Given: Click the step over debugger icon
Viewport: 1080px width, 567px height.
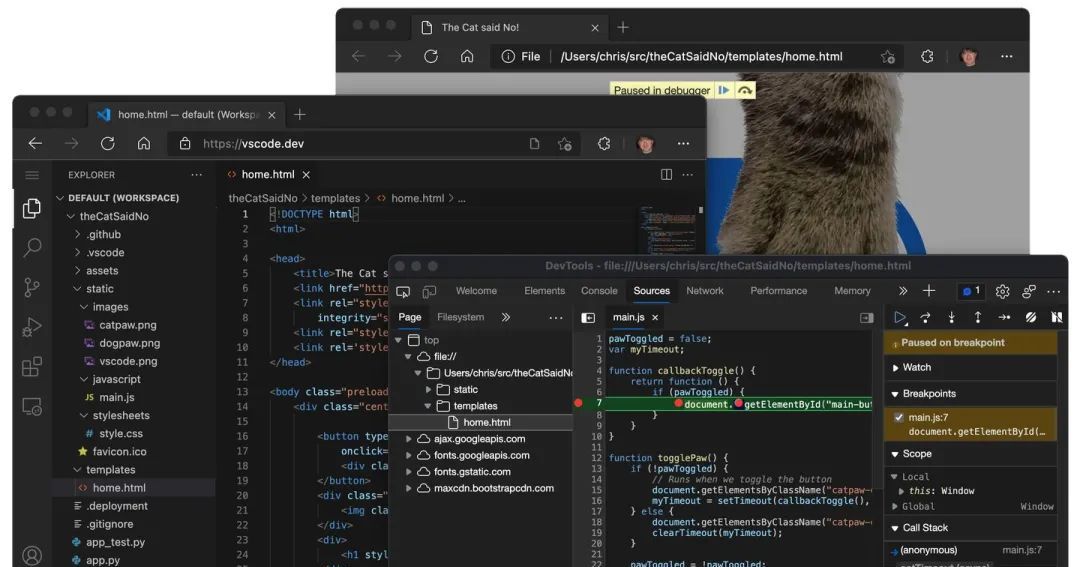Looking at the screenshot, I should 925,318.
